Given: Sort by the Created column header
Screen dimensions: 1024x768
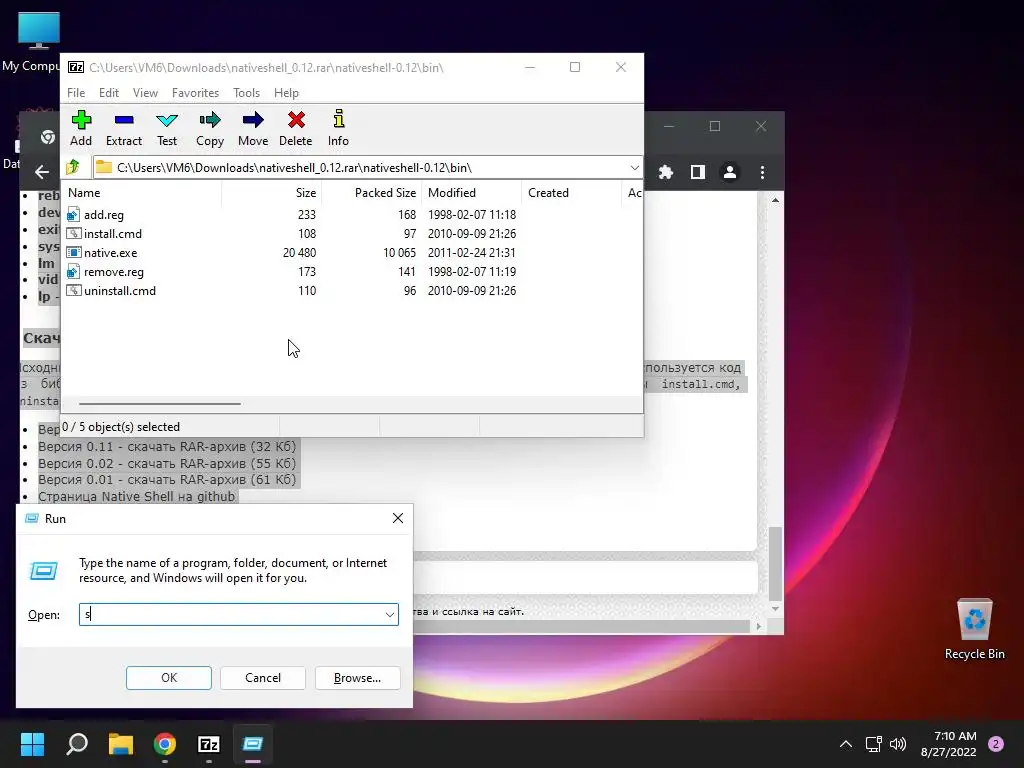Looking at the screenshot, I should coord(571,193).
